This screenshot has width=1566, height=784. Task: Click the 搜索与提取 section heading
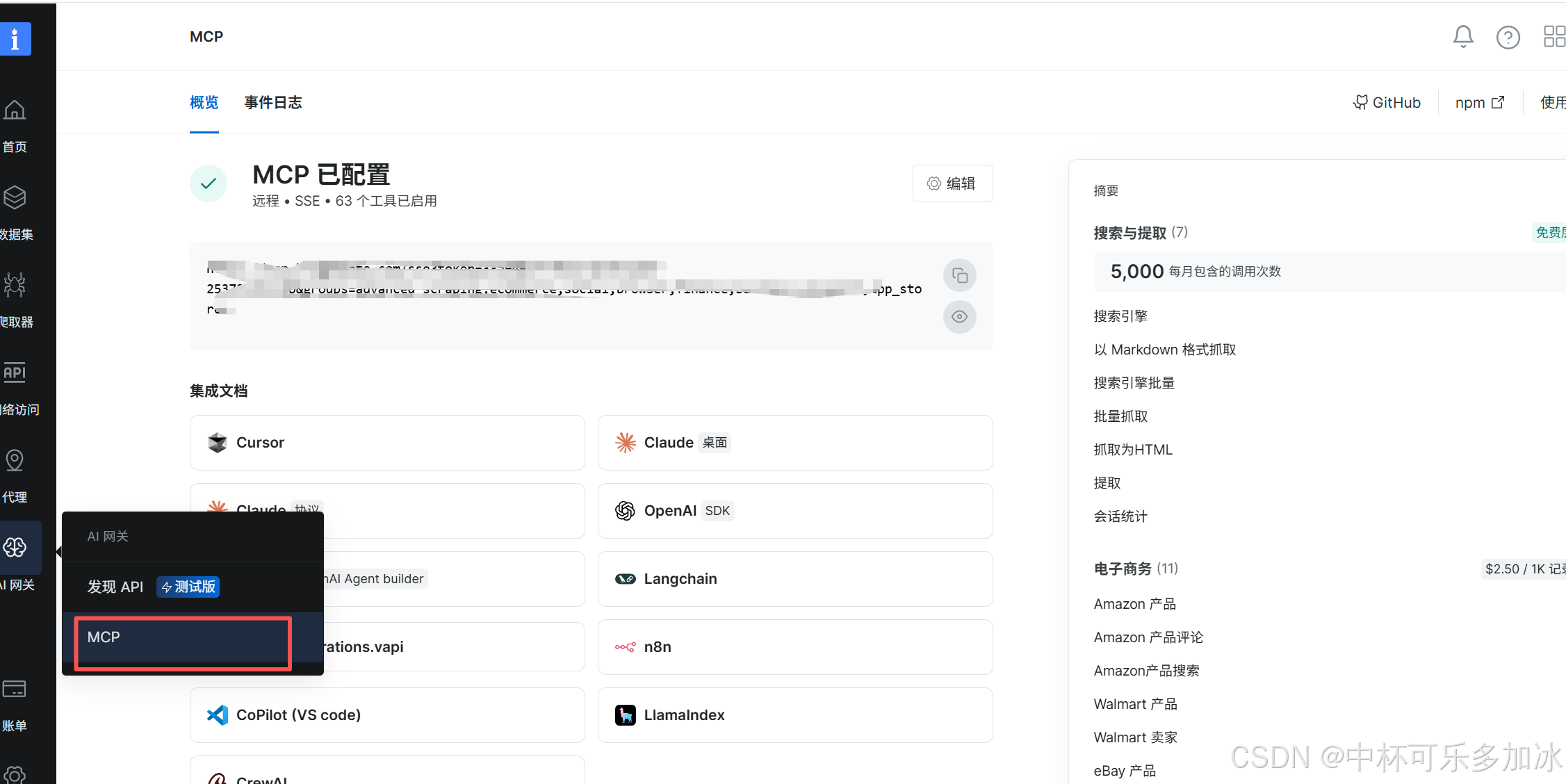point(1130,233)
